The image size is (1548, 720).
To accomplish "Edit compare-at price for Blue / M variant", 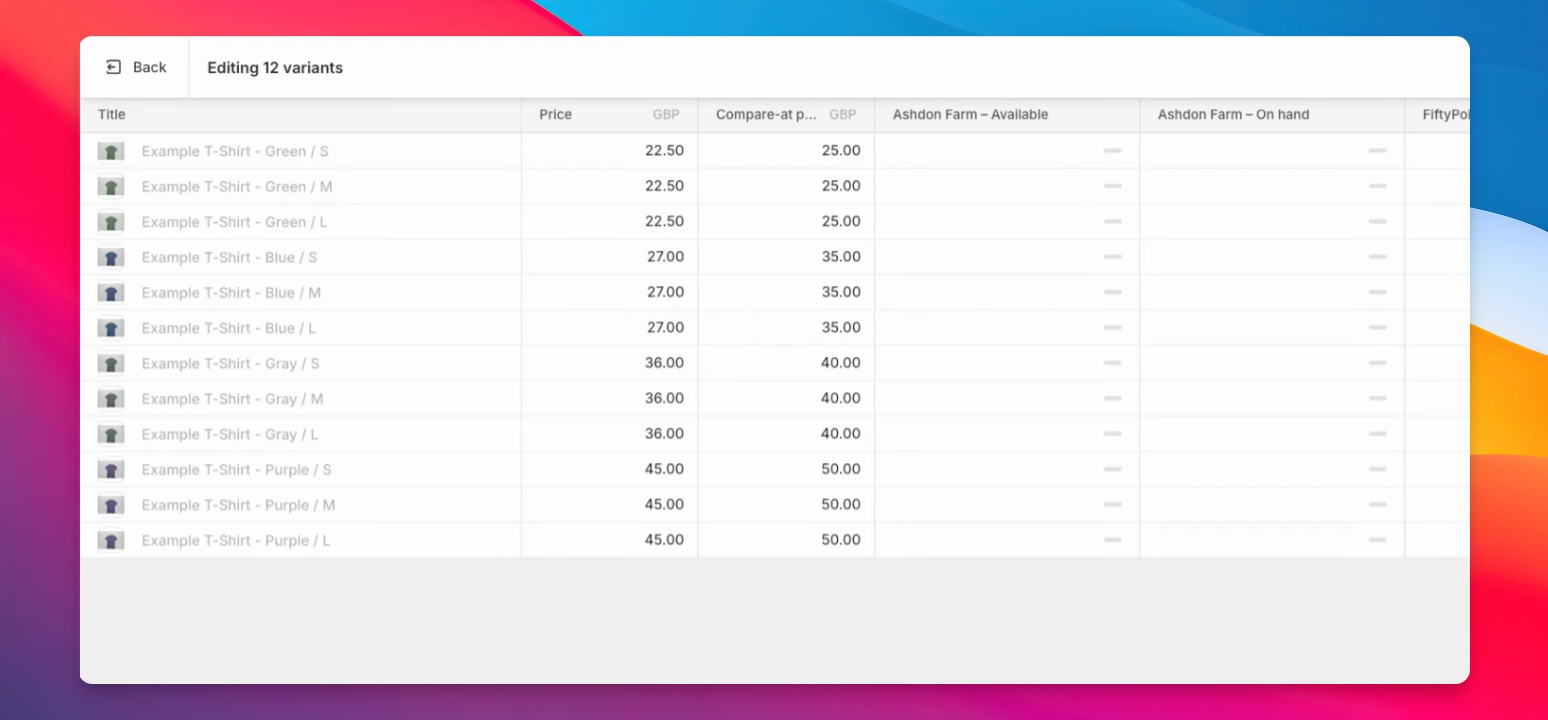I will pyautogui.click(x=786, y=293).
